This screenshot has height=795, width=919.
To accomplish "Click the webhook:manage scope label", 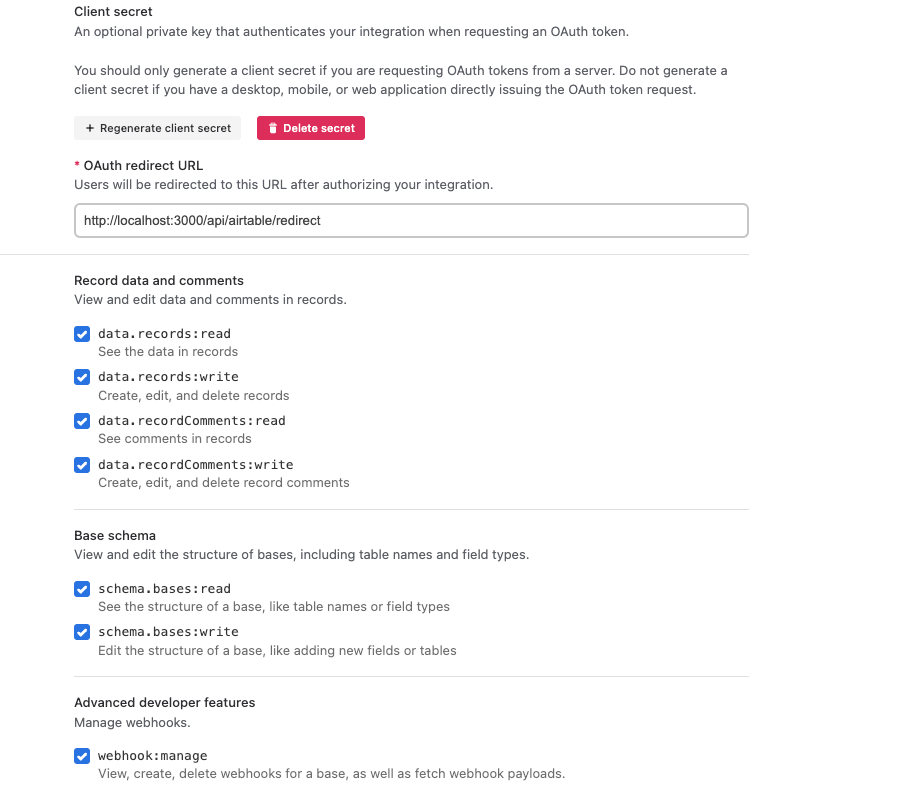I will click(x=152, y=755).
